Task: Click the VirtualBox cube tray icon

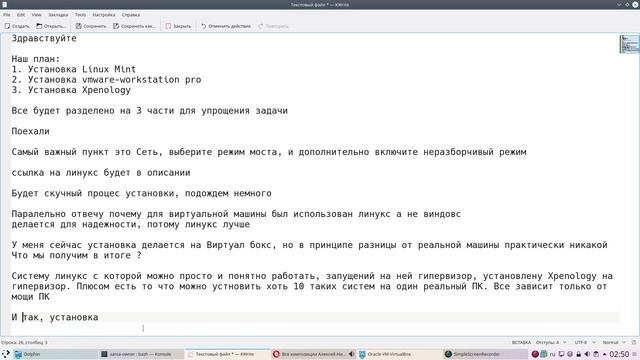Action: (x=544, y=354)
